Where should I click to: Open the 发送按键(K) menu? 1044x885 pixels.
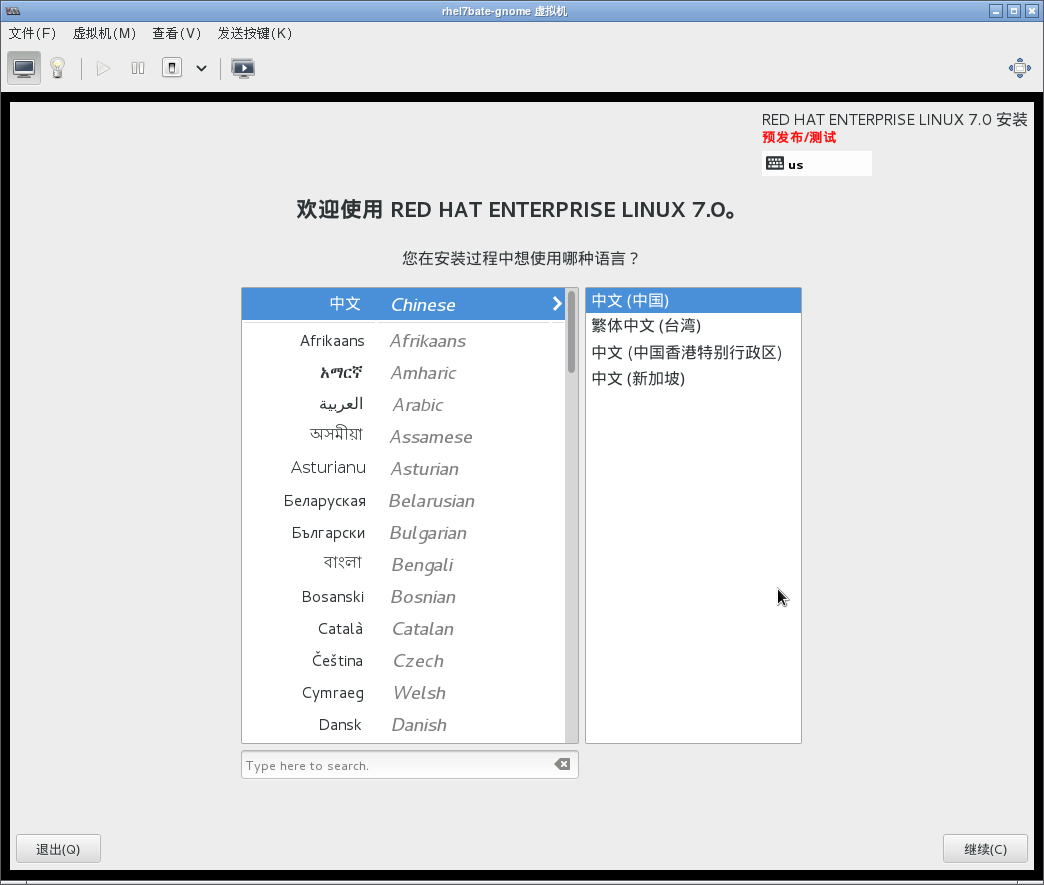pyautogui.click(x=254, y=33)
